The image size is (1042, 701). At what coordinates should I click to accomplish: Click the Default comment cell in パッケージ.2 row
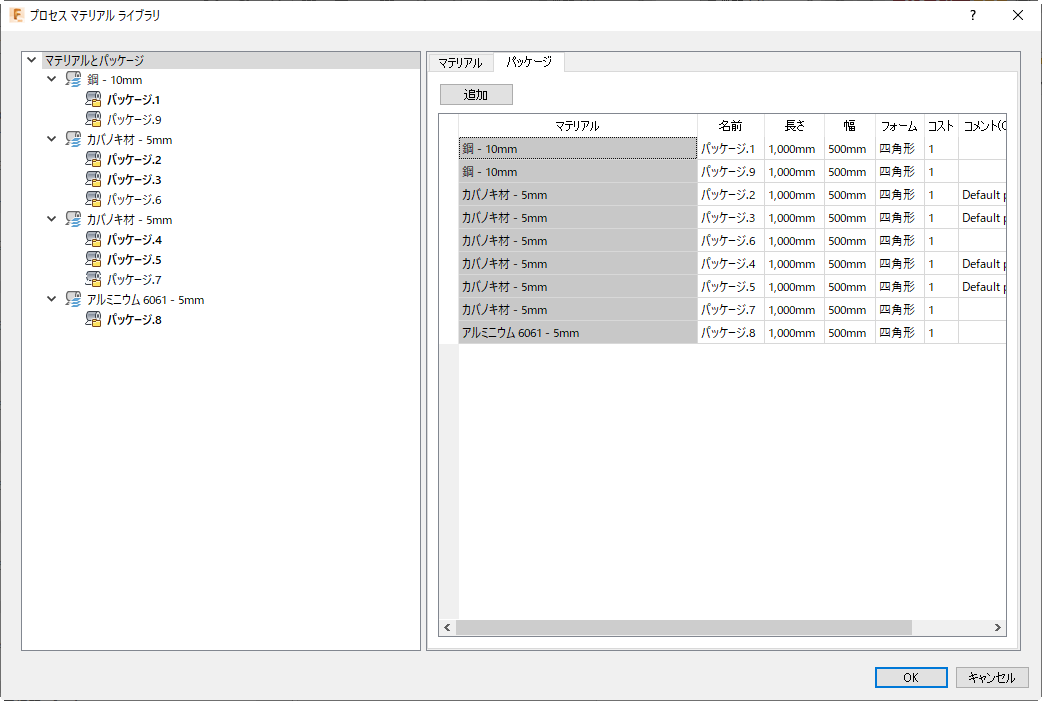[982, 195]
